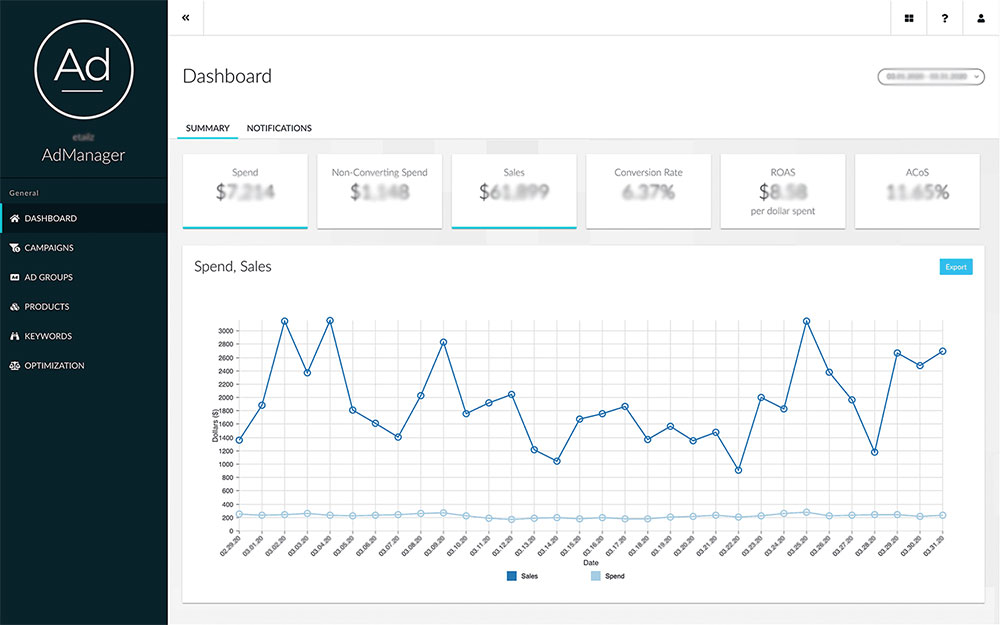Click the Spend data point for 02.29.20
The width and height of the screenshot is (1000, 625).
point(239,514)
